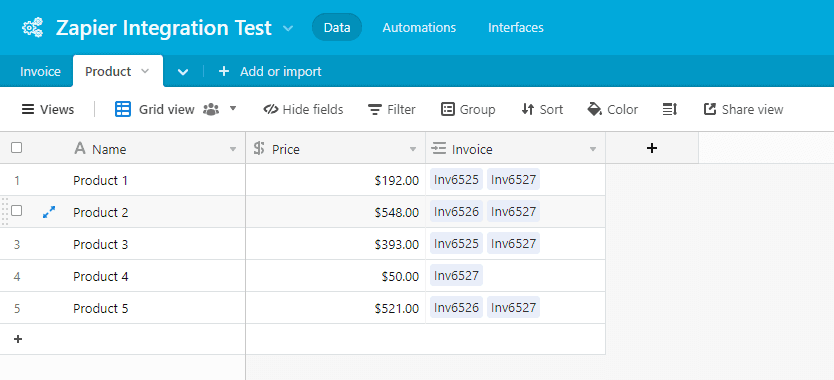Tick the select-all checkbox in header
The height and width of the screenshot is (380, 834).
16,147
